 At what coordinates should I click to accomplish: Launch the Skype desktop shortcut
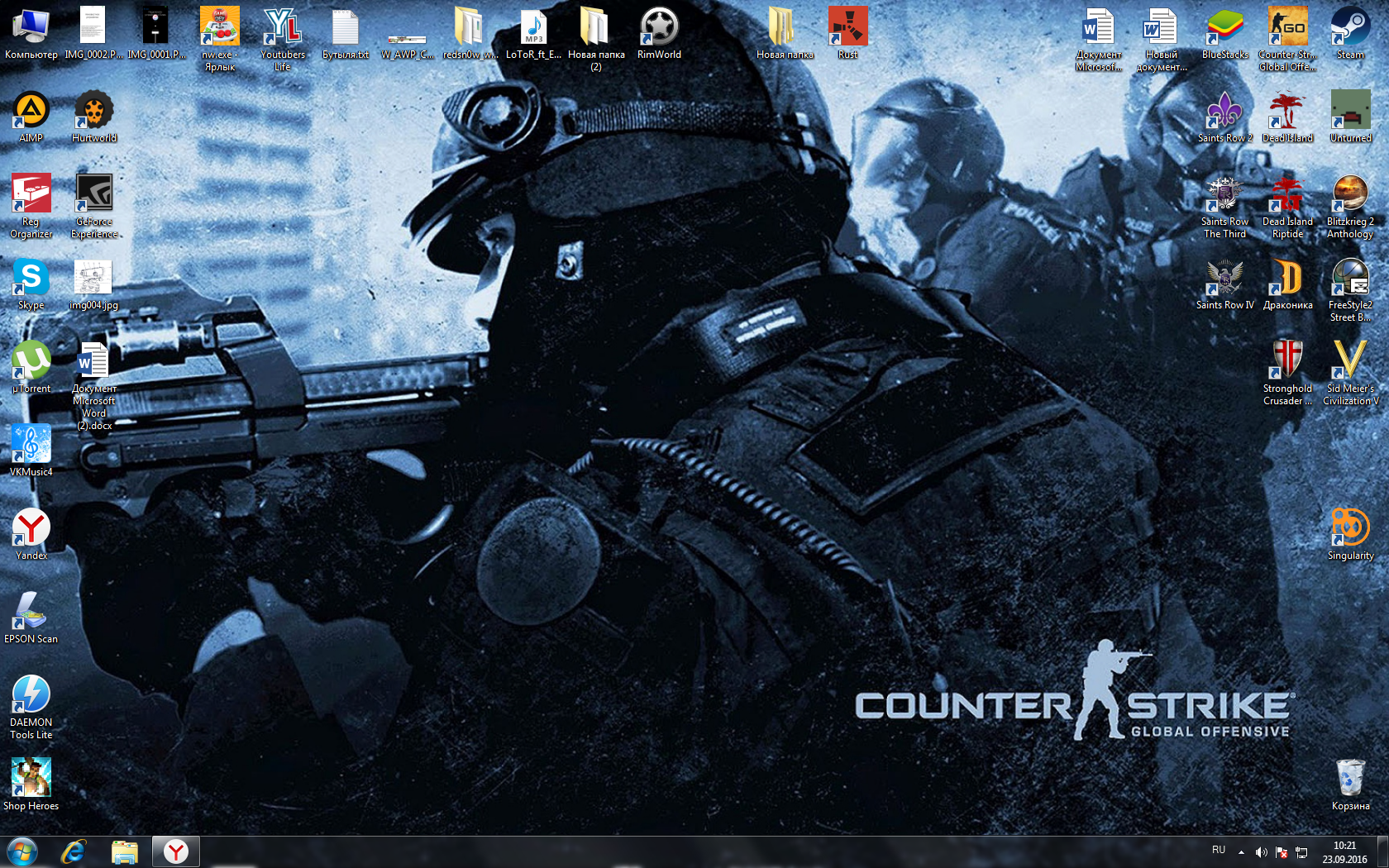tap(31, 284)
